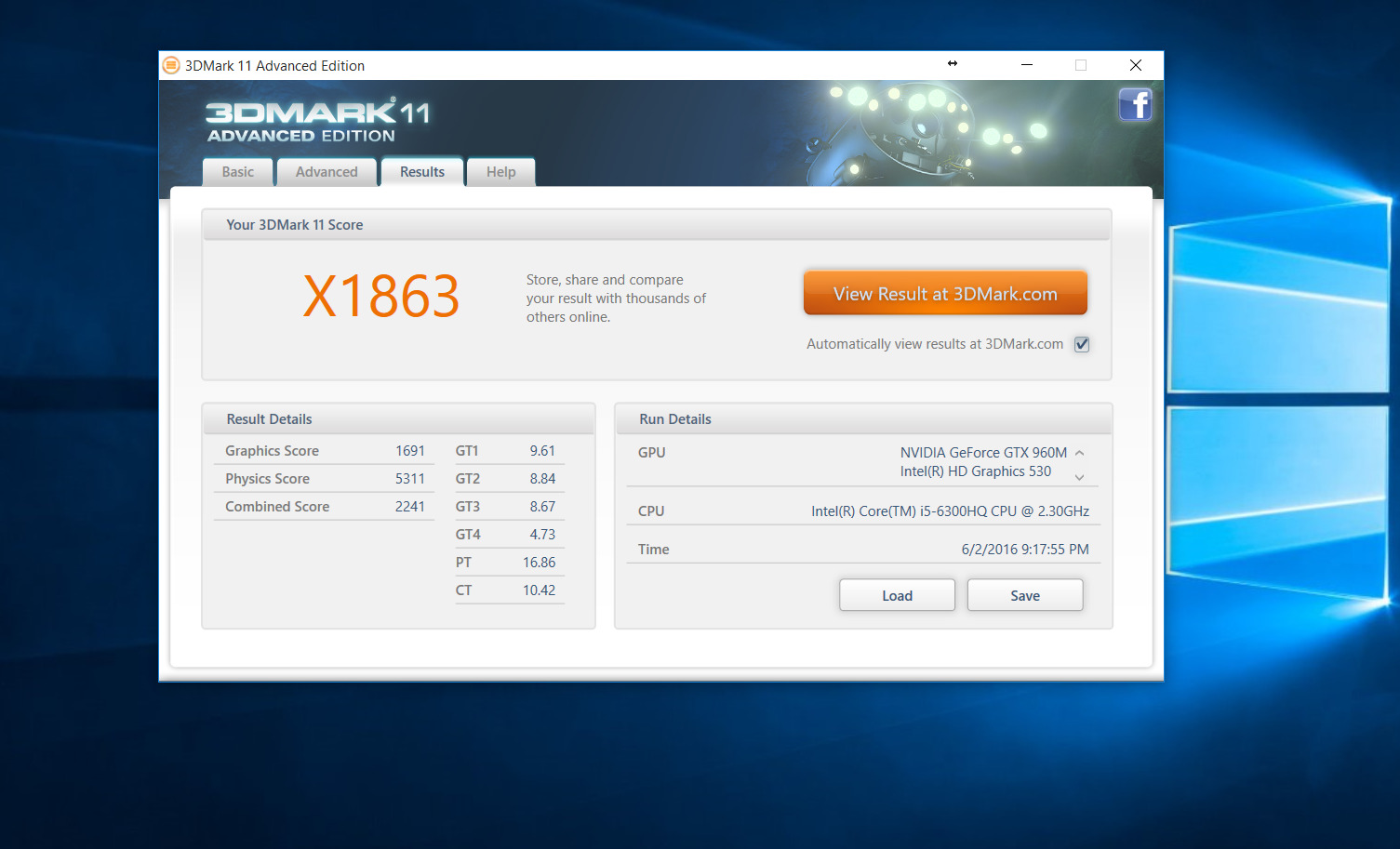Click the PT value 16.86

coord(540,563)
